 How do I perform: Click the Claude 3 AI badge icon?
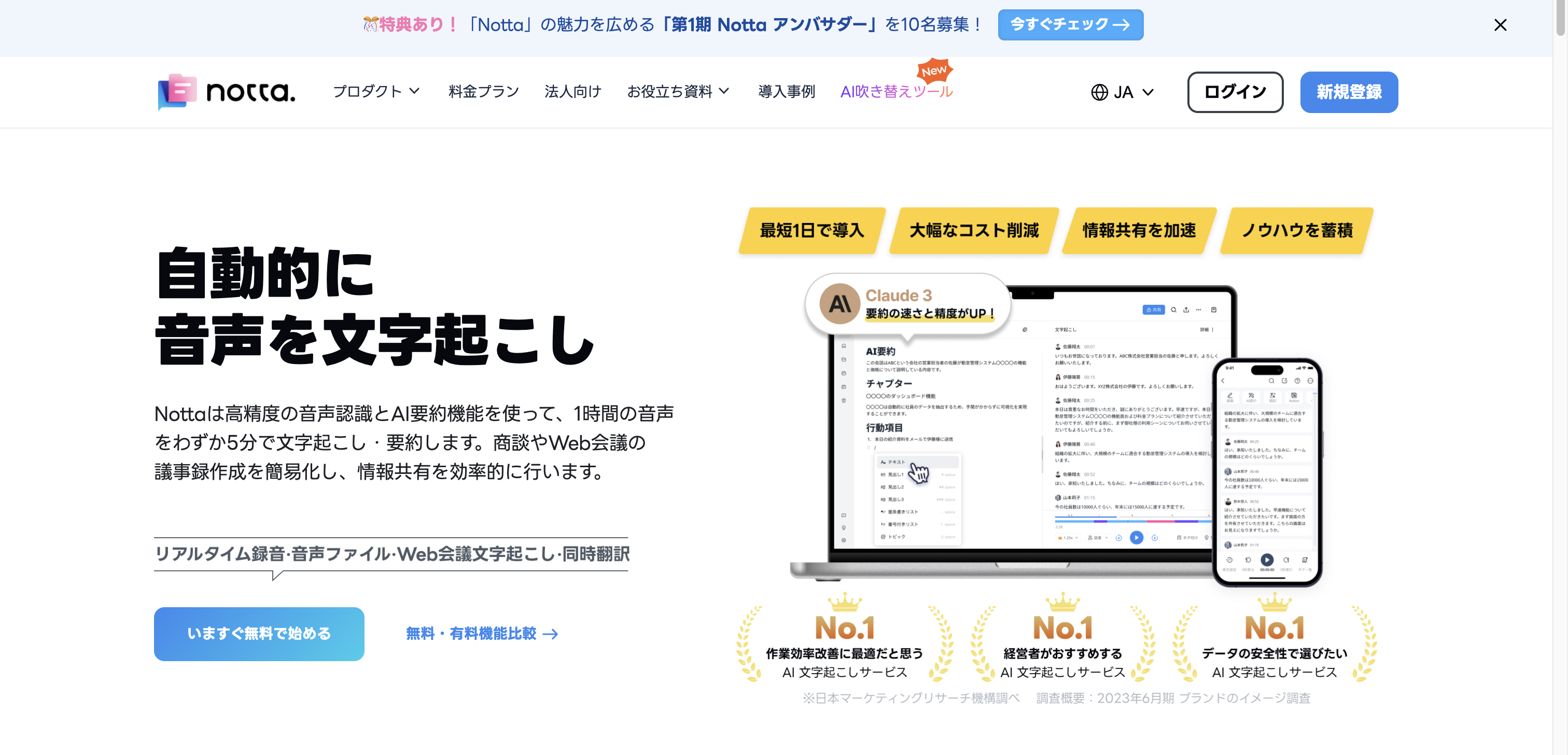click(839, 303)
